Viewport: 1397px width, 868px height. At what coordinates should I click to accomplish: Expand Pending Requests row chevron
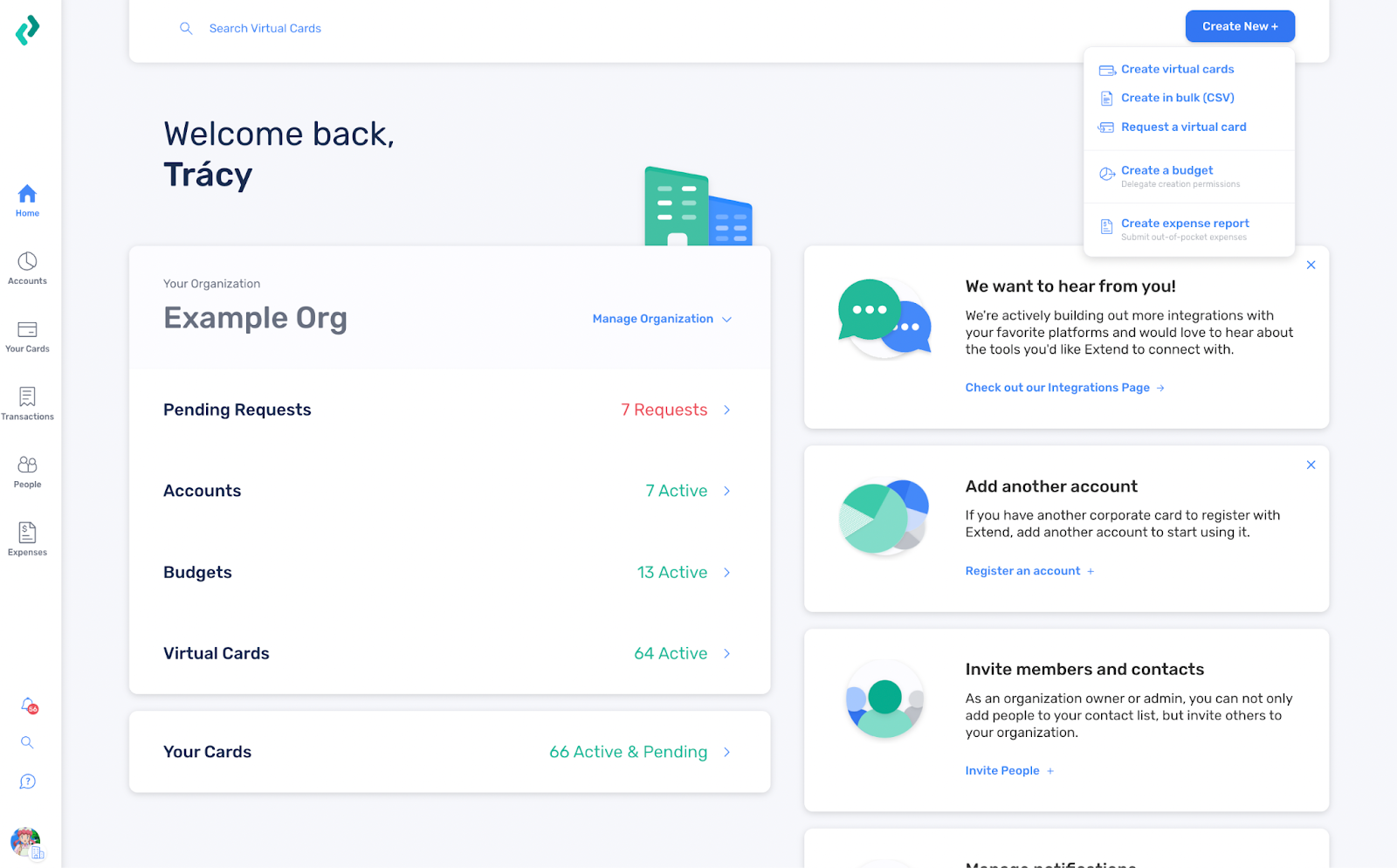click(726, 410)
